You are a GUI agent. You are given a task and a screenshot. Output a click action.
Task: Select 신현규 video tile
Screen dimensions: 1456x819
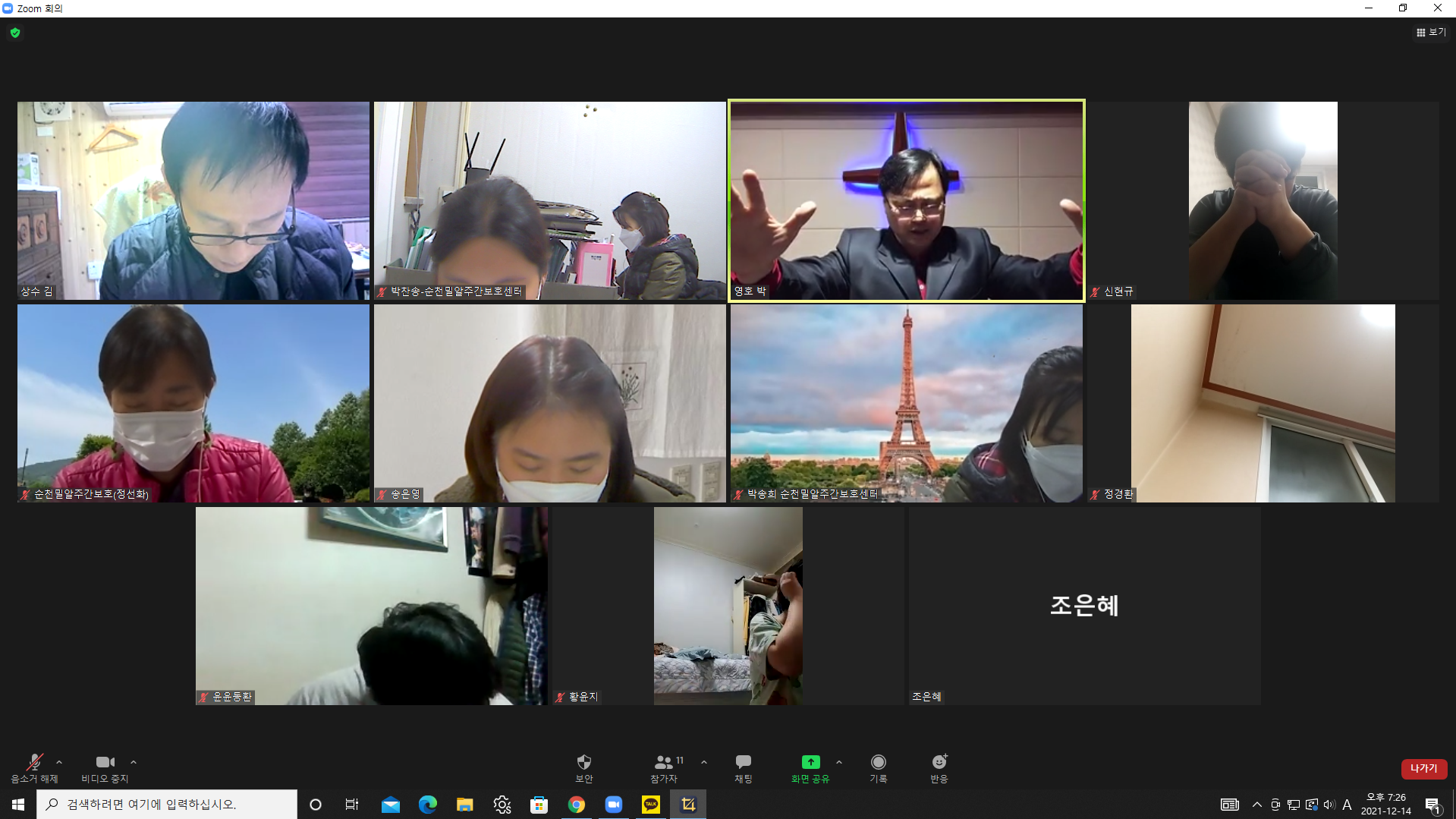[x=1263, y=200]
